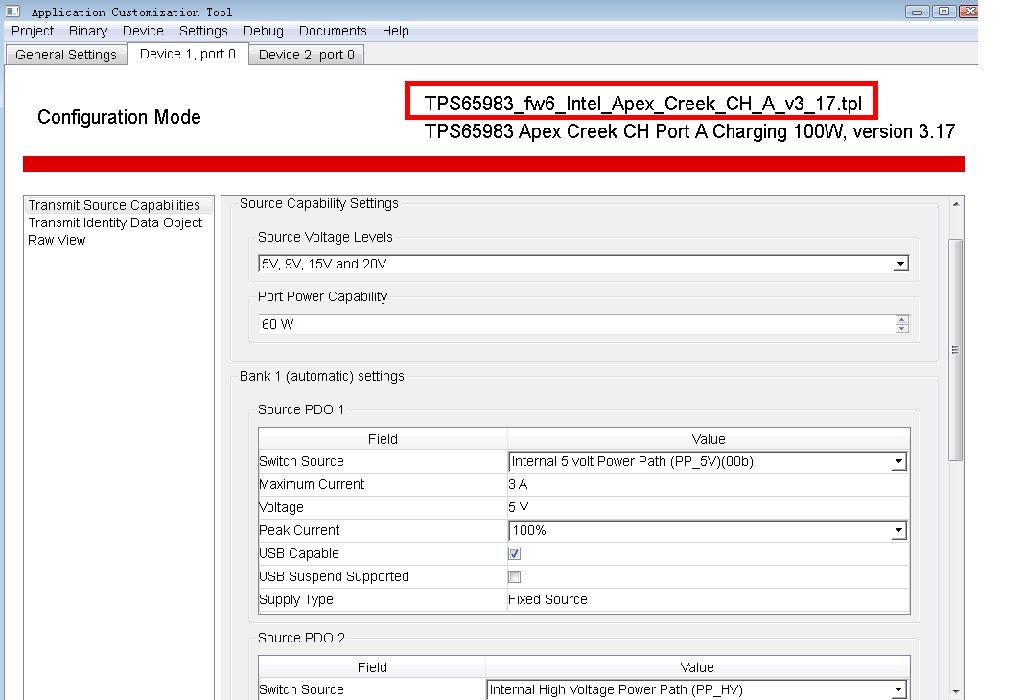Toggle the USB Suspend Supported checkbox
Viewport: 1020px width, 700px height.
[x=515, y=577]
